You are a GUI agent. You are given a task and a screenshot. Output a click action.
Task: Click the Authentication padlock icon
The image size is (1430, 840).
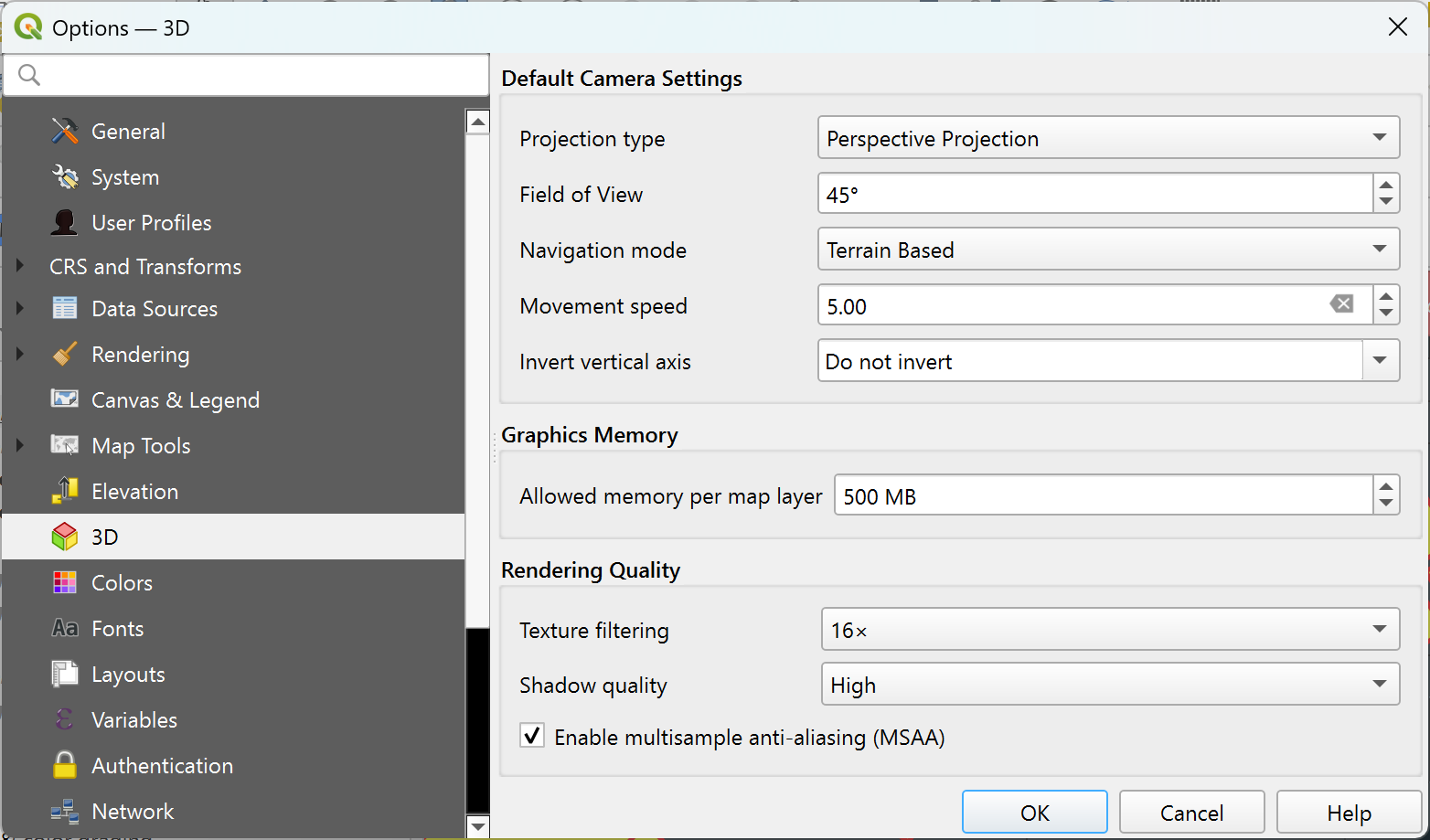[65, 764]
